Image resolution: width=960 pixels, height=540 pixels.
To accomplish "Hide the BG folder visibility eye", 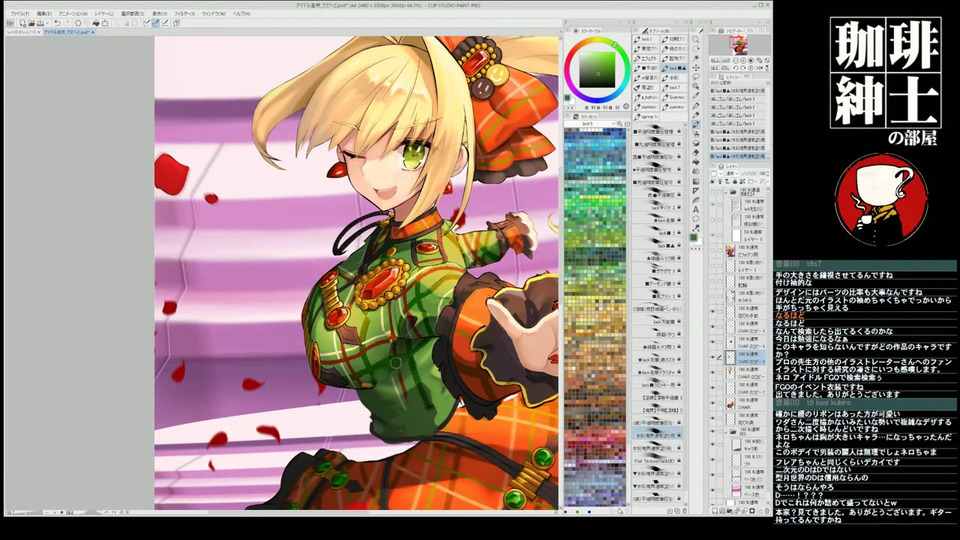I will tap(712, 431).
